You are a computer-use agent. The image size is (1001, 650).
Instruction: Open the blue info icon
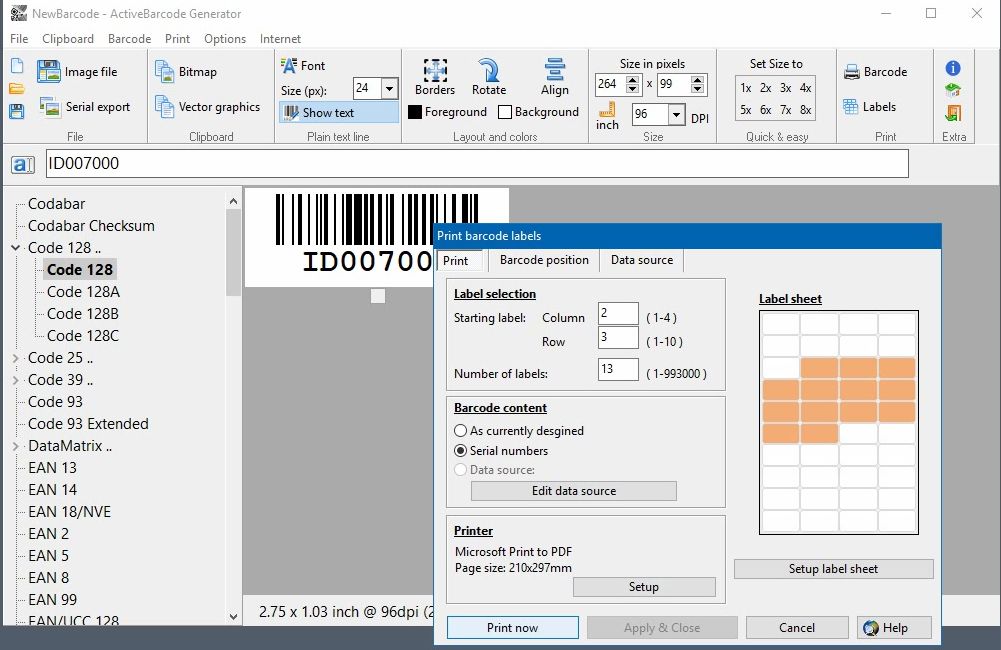953,68
